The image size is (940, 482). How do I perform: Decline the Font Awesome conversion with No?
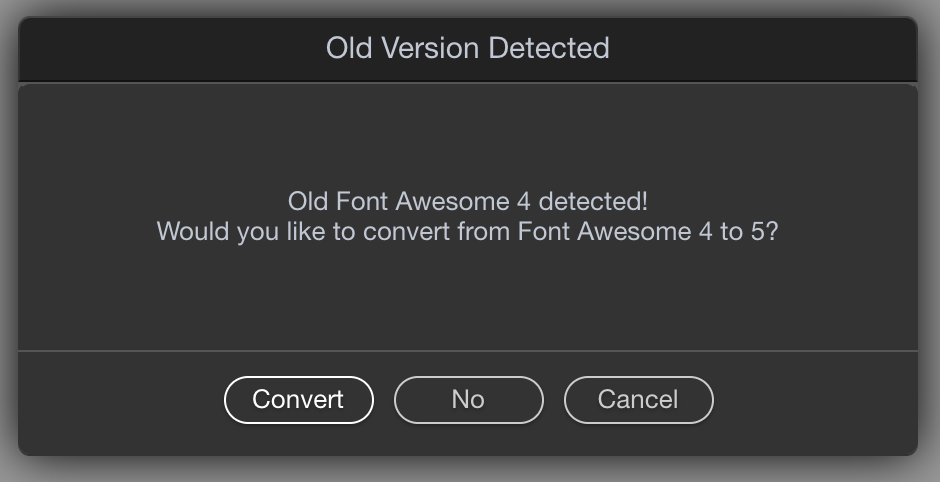click(468, 400)
